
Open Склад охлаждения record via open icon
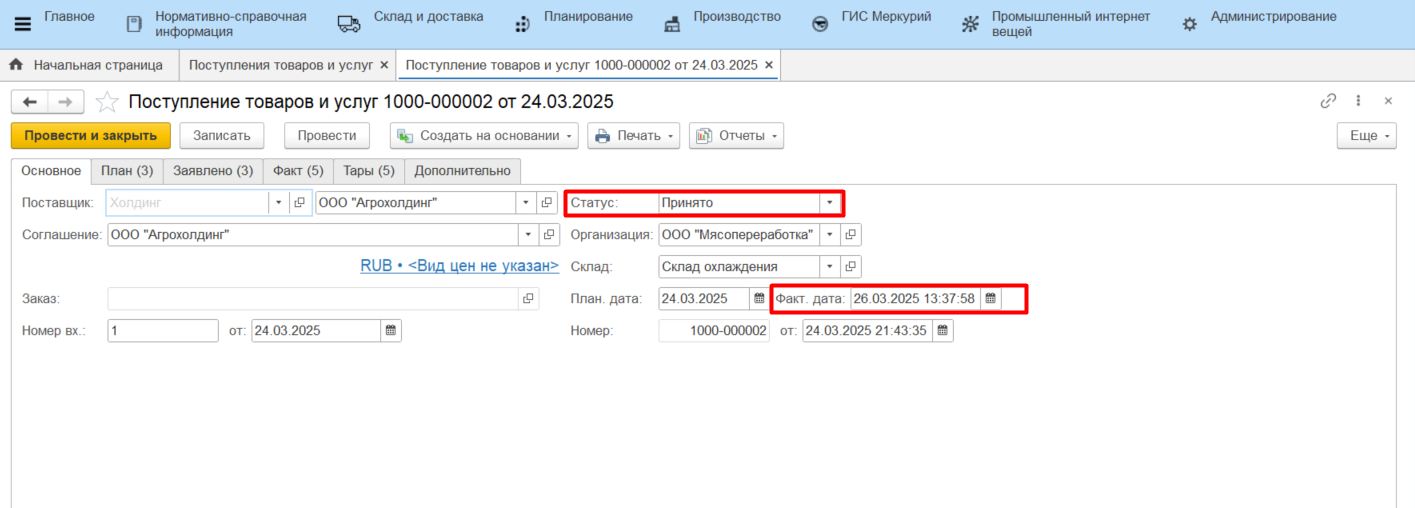tap(850, 267)
